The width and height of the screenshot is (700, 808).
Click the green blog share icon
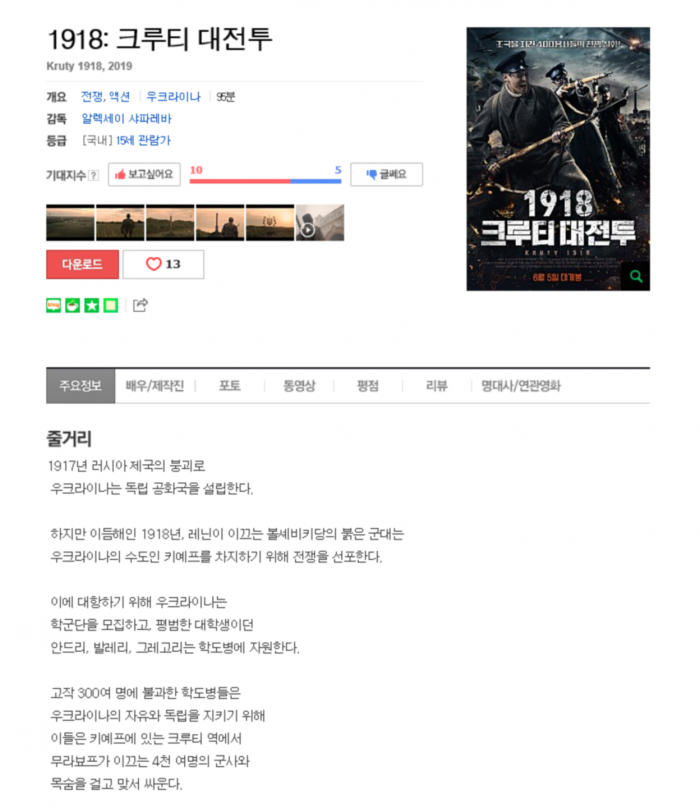pos(54,306)
